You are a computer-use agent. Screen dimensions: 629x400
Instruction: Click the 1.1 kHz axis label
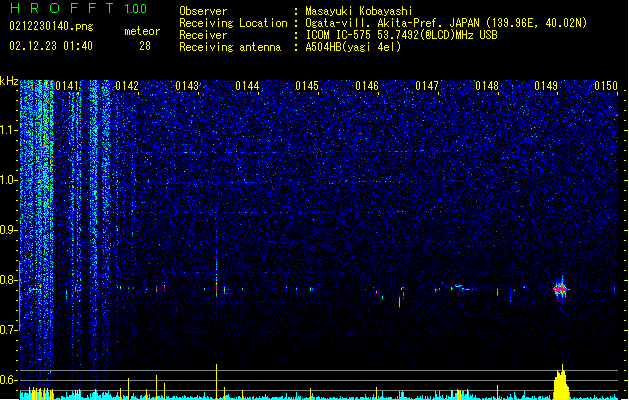pos(8,130)
